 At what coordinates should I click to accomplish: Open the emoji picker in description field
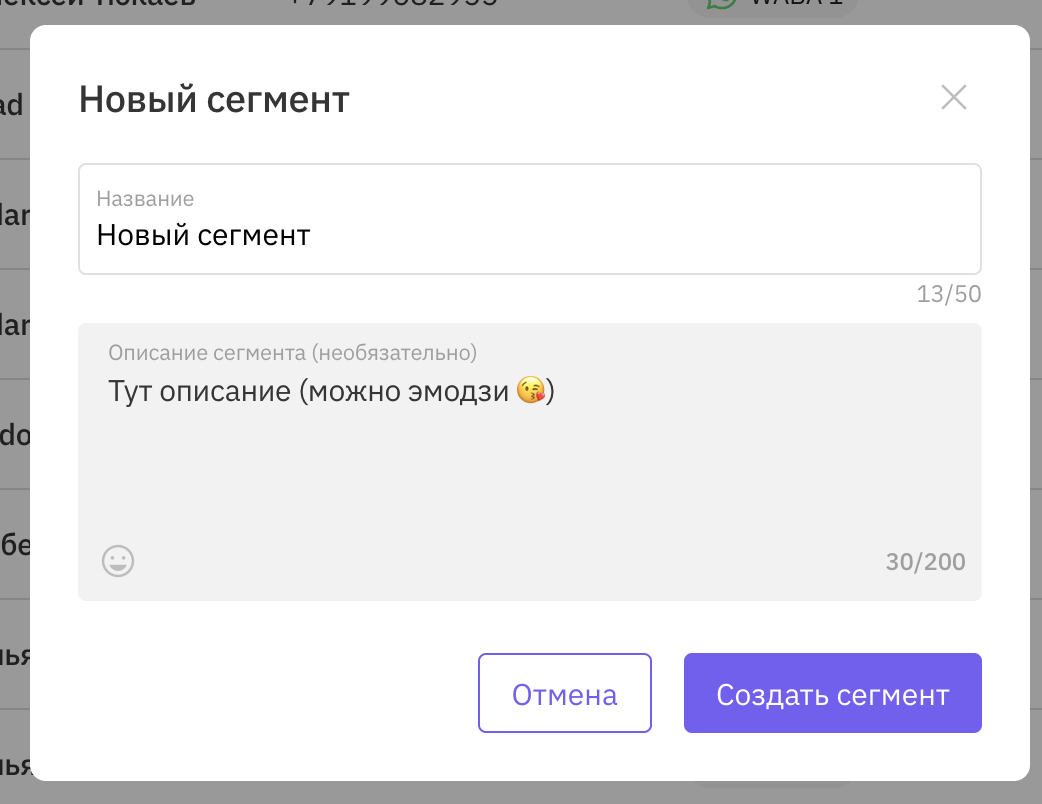pyautogui.click(x=118, y=561)
